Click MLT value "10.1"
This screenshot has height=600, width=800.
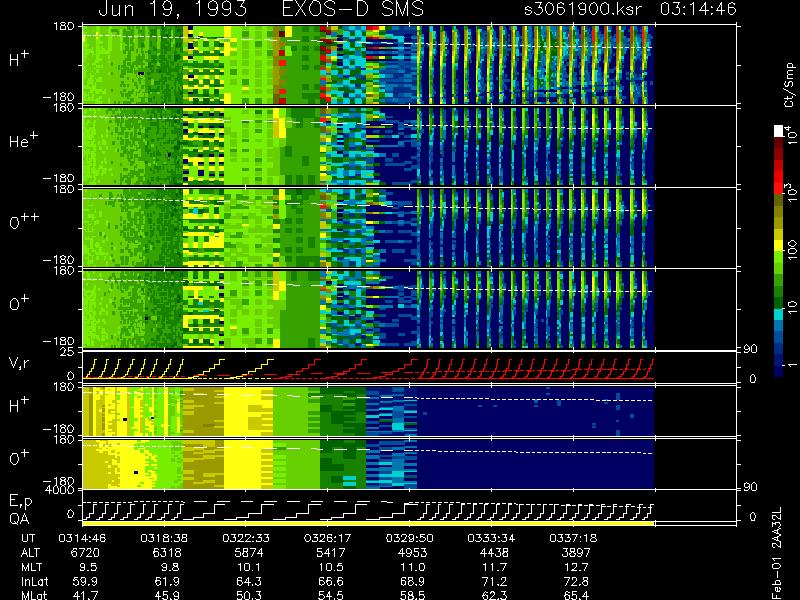coord(249,567)
